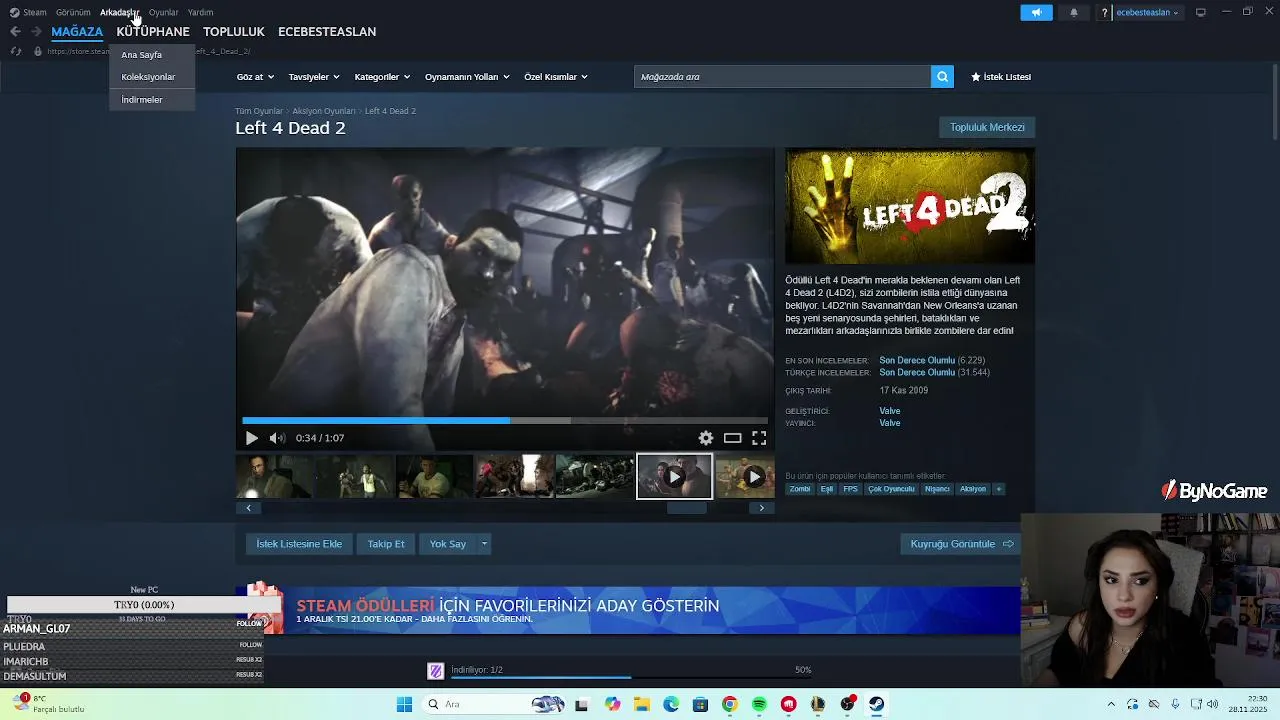Open Kuyruğu Görüntüle queue button
Viewport: 1280px width, 720px height.
962,544
